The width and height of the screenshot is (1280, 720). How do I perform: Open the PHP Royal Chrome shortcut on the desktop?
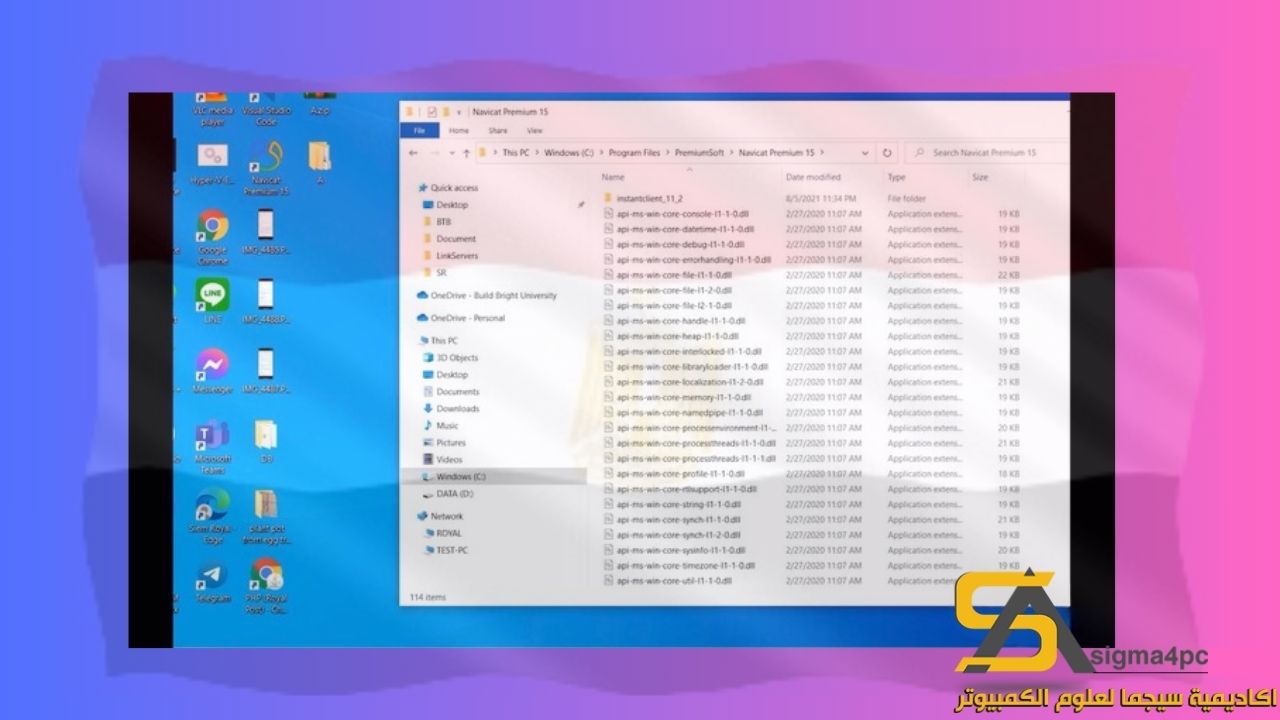tap(266, 585)
